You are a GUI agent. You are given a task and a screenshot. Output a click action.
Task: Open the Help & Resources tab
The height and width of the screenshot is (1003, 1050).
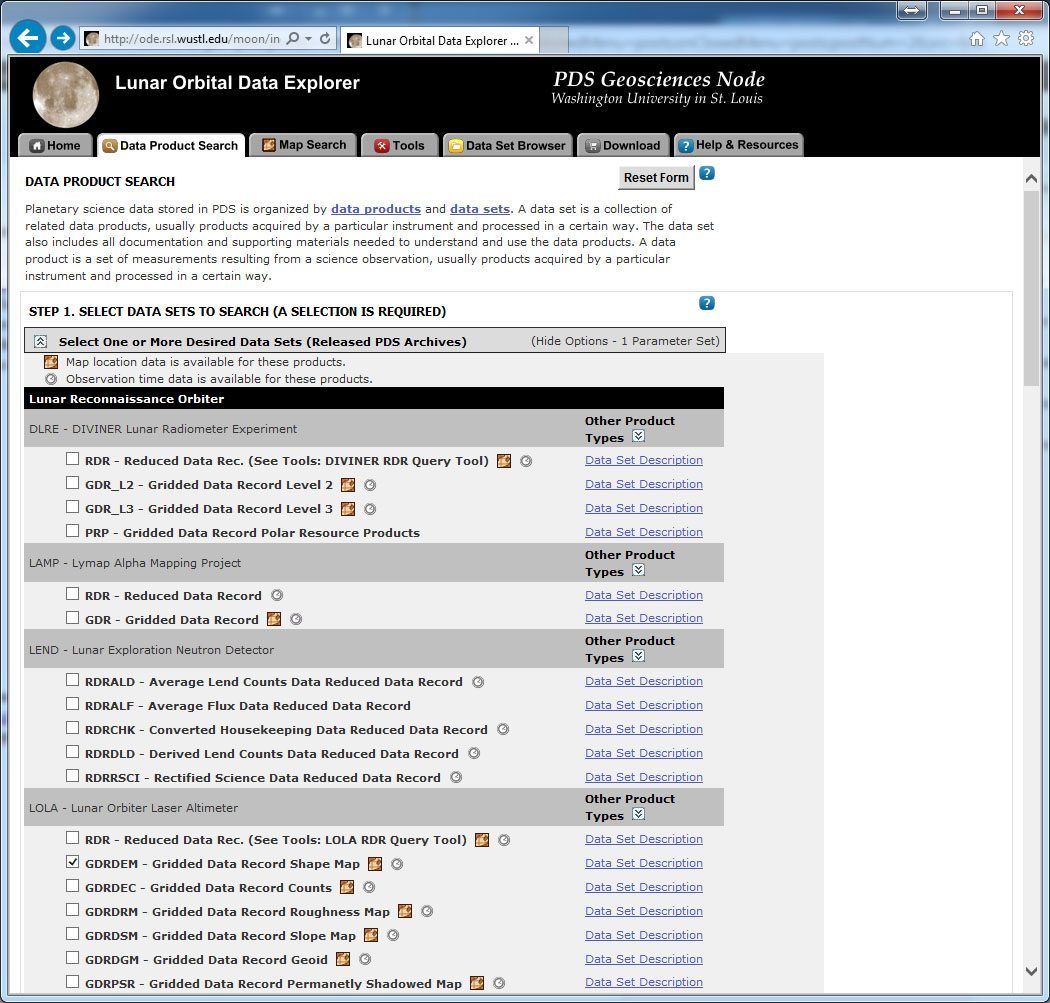[738, 145]
